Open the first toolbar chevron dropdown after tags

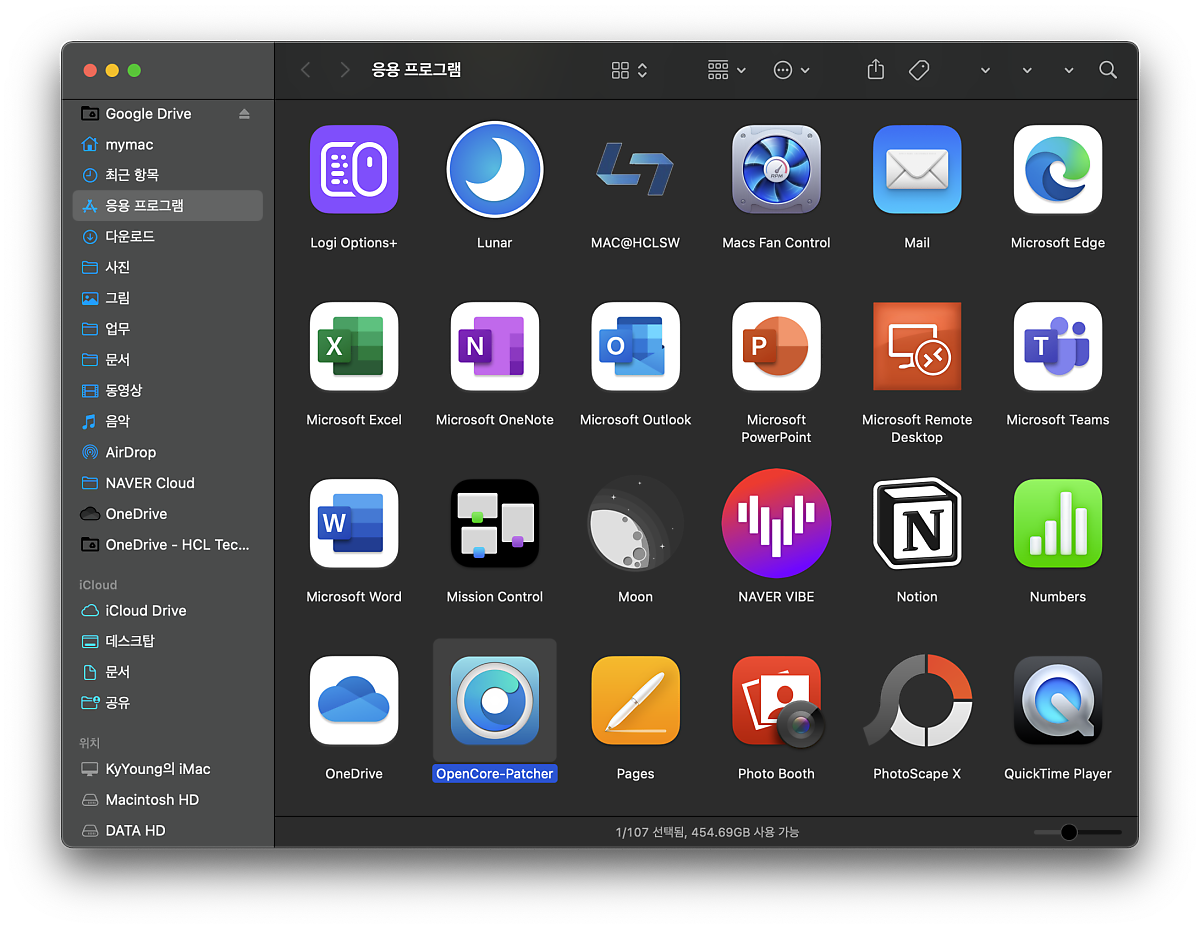(x=985, y=70)
